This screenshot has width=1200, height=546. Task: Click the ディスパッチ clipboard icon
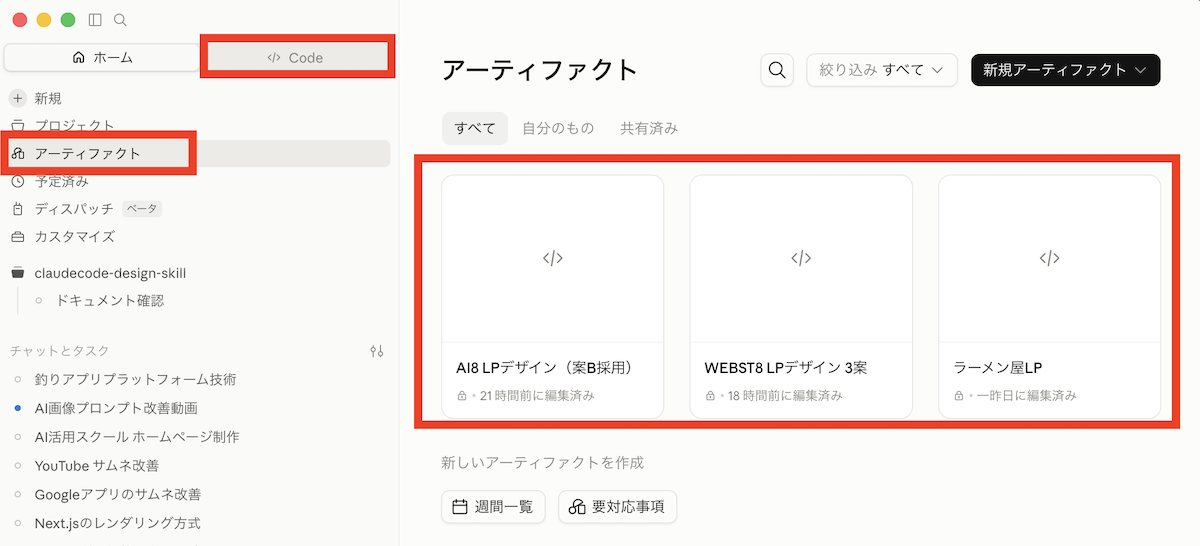coord(18,209)
